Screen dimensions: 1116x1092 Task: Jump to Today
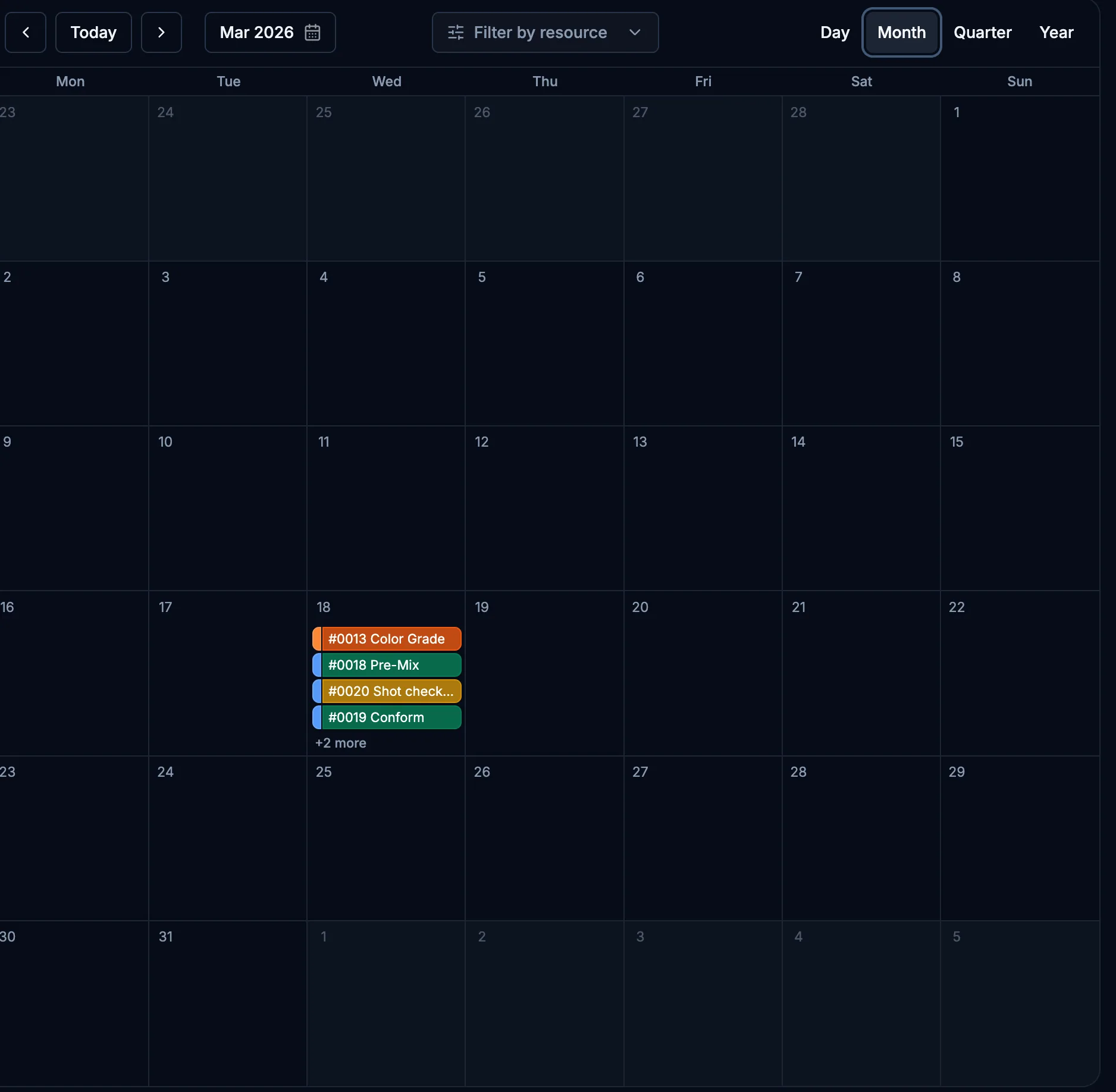click(93, 32)
